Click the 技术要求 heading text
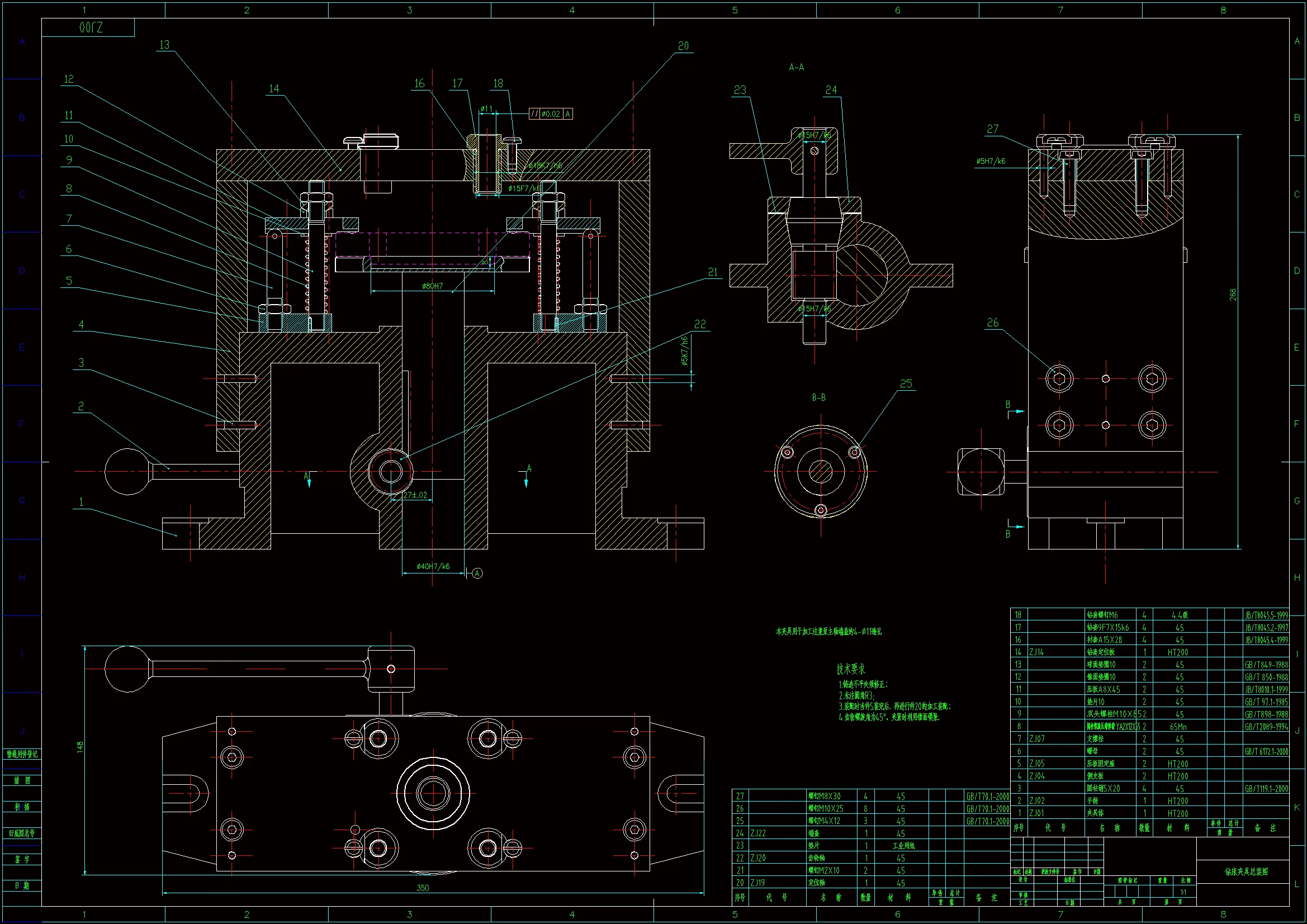 point(850,670)
